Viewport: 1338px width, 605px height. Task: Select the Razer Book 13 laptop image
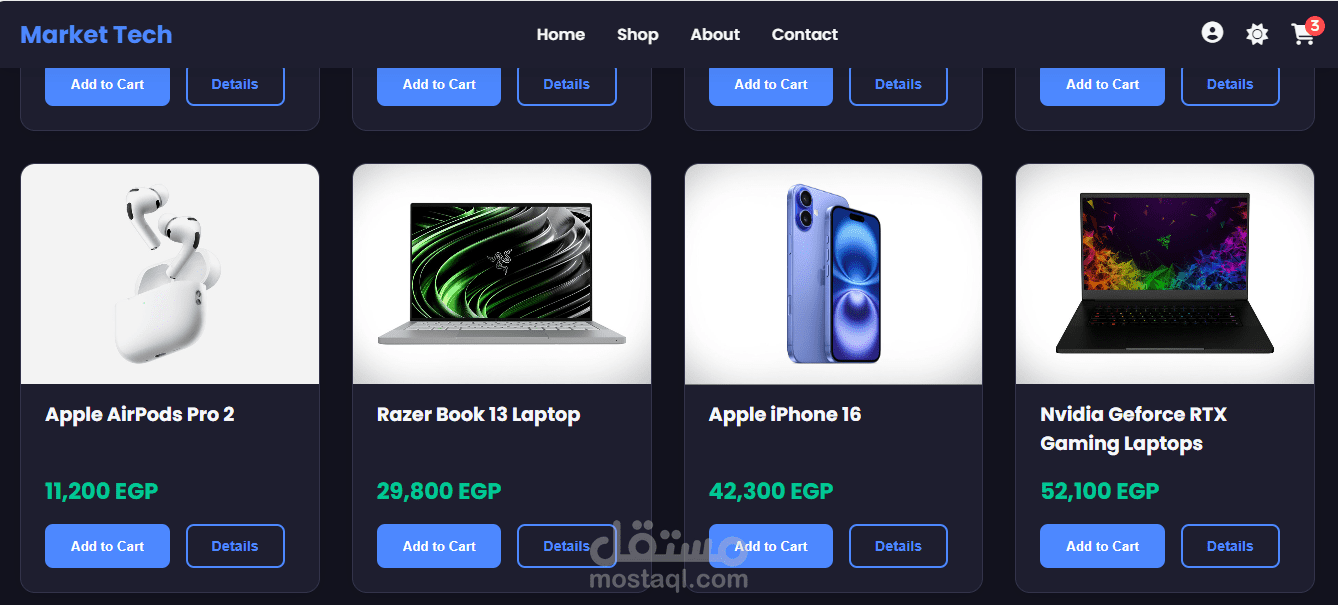point(502,274)
